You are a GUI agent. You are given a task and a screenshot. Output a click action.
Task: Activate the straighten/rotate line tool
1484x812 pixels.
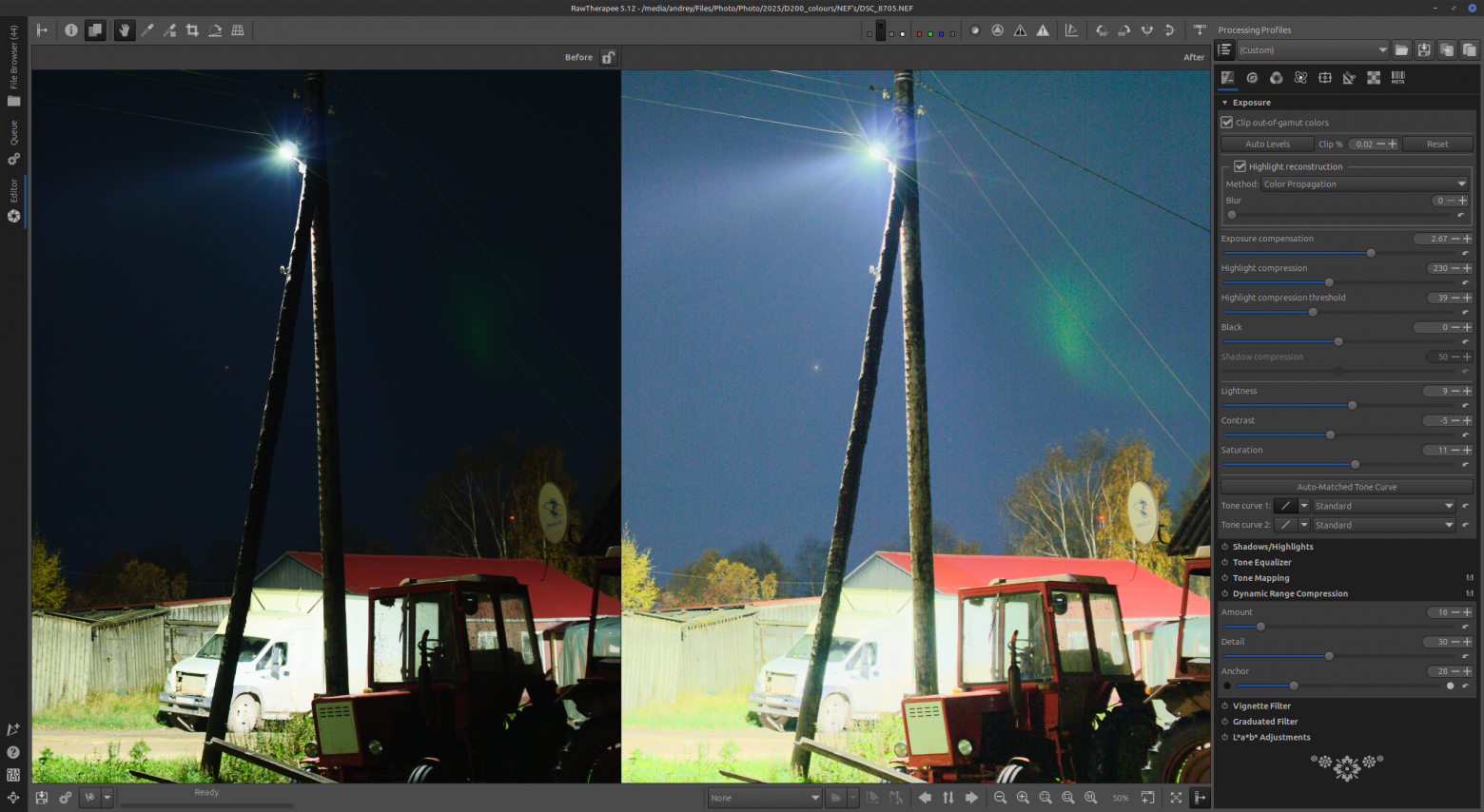pyautogui.click(x=215, y=30)
